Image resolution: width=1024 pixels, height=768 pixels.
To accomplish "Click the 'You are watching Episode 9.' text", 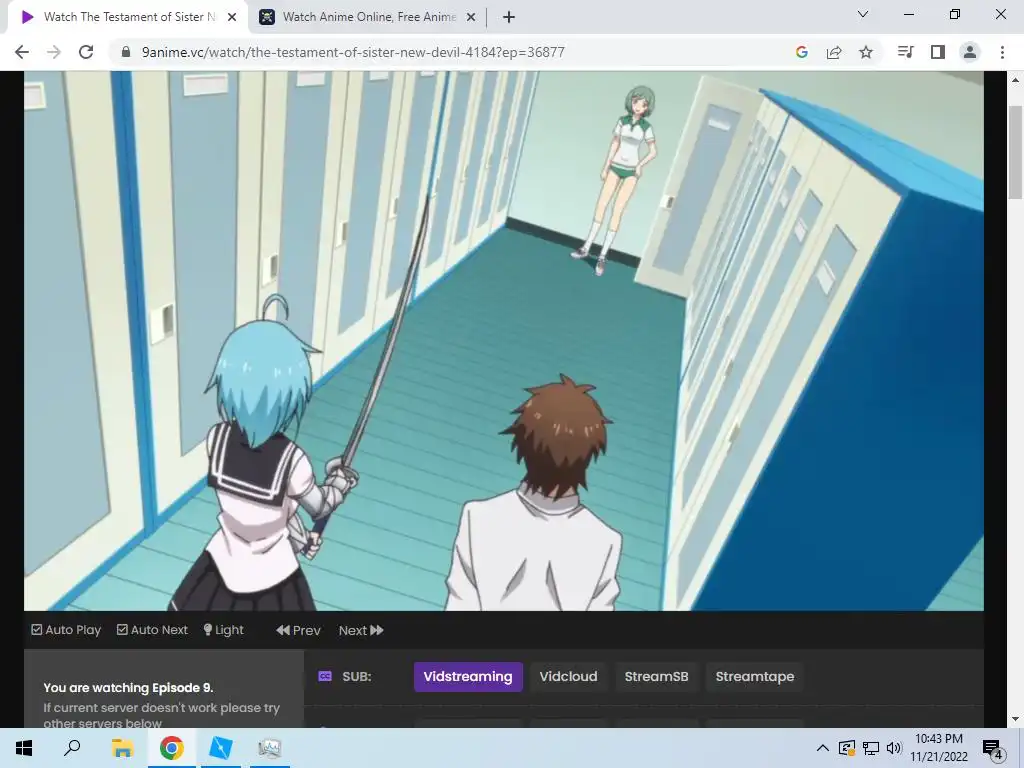I will click(x=129, y=688).
